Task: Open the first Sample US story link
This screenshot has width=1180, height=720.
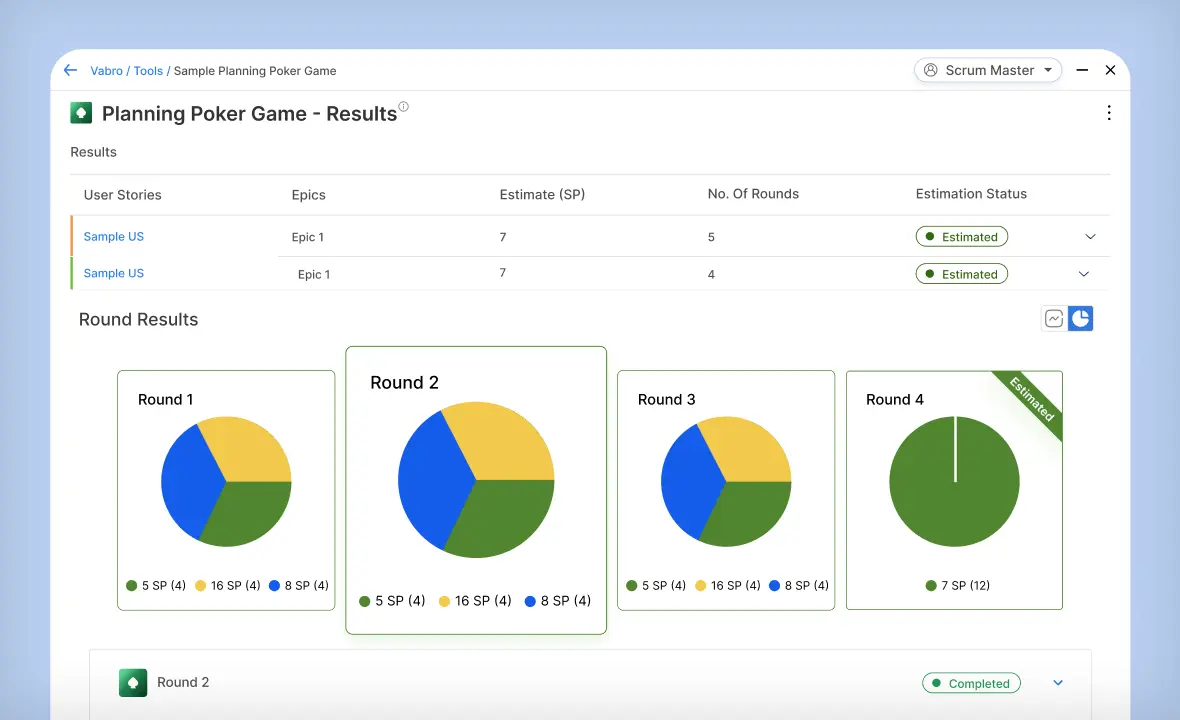Action: click(114, 237)
